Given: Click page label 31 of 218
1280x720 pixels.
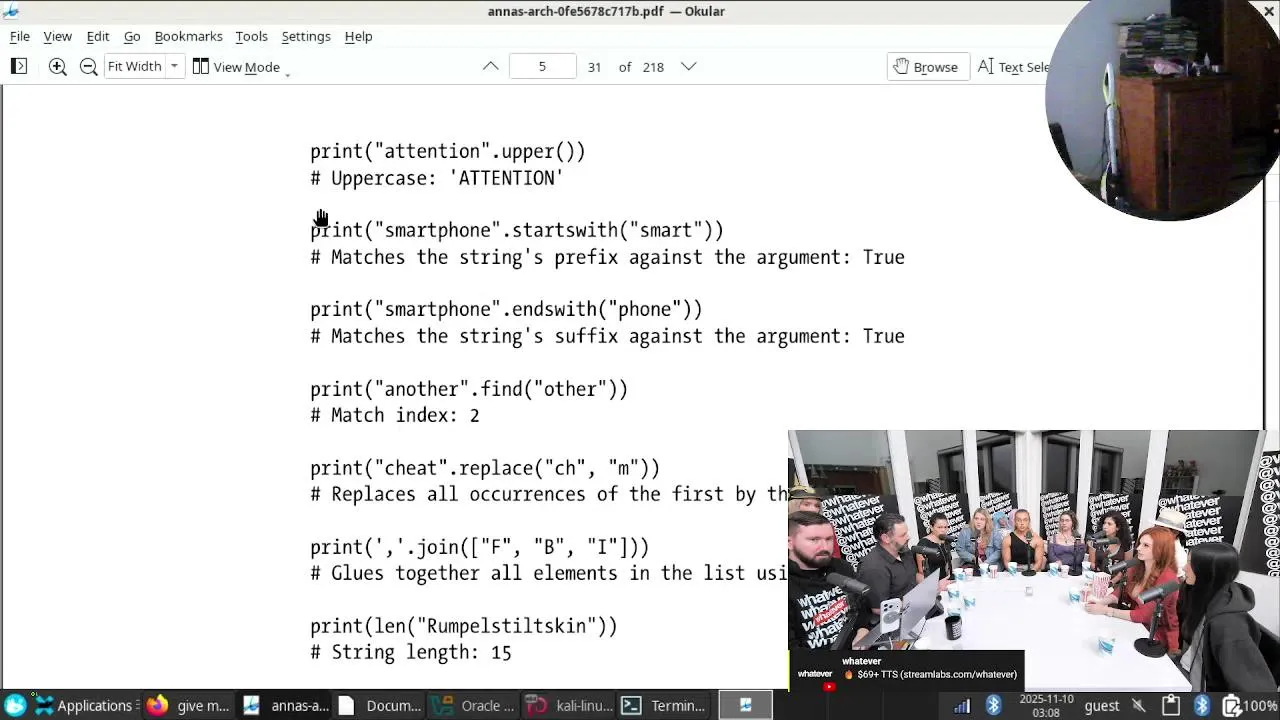Looking at the screenshot, I should coord(626,67).
